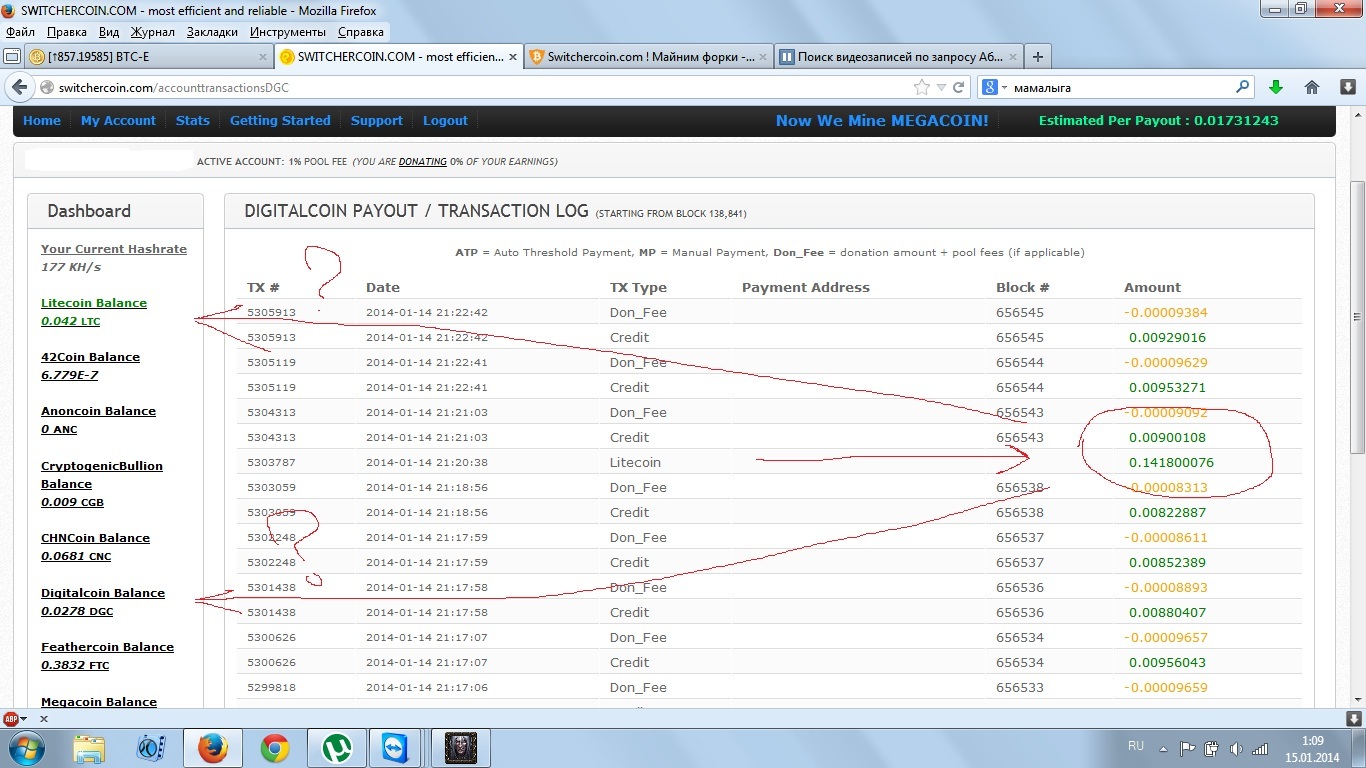
Task: Click the Logout link
Action: click(x=445, y=120)
